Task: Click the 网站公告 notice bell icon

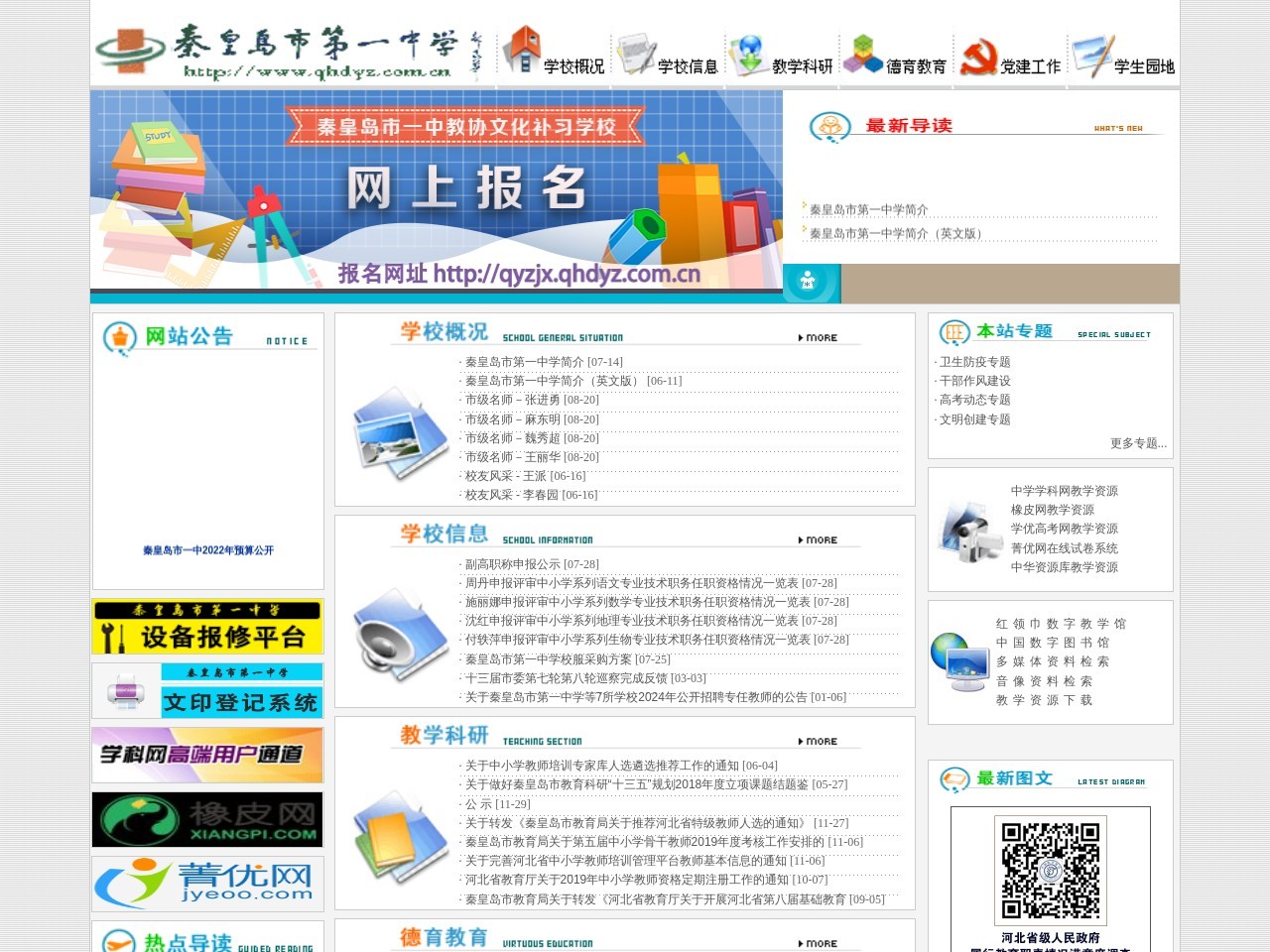Action: tap(120, 338)
